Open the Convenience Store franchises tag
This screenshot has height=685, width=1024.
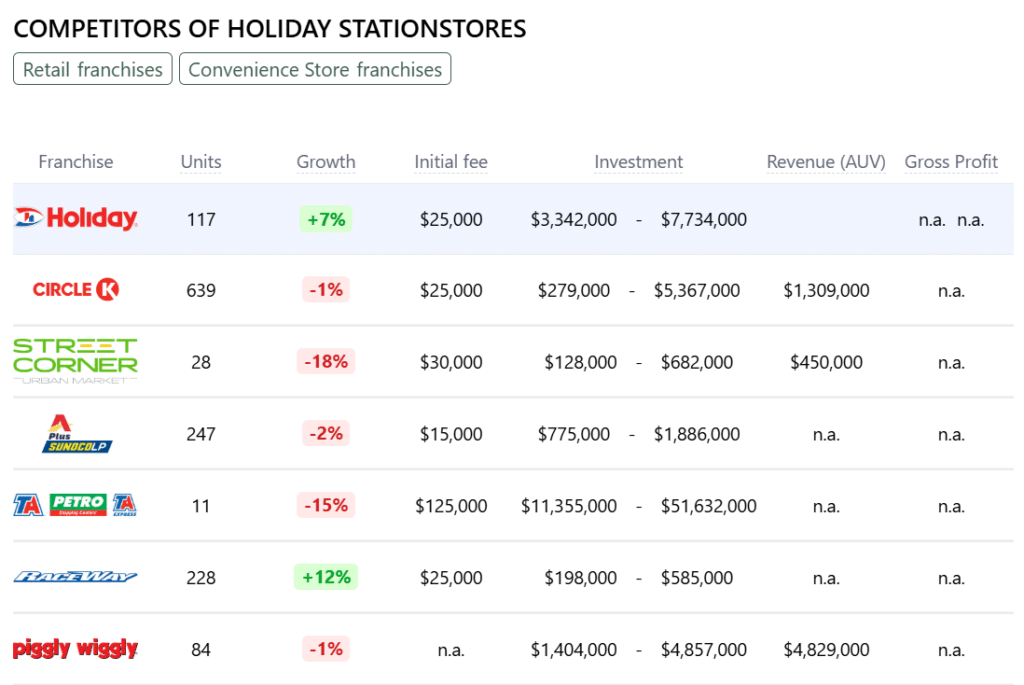315,69
